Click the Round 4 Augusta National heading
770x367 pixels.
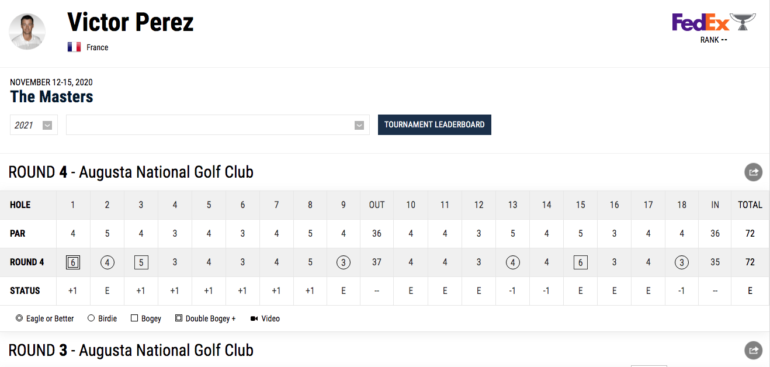pyautogui.click(x=131, y=172)
